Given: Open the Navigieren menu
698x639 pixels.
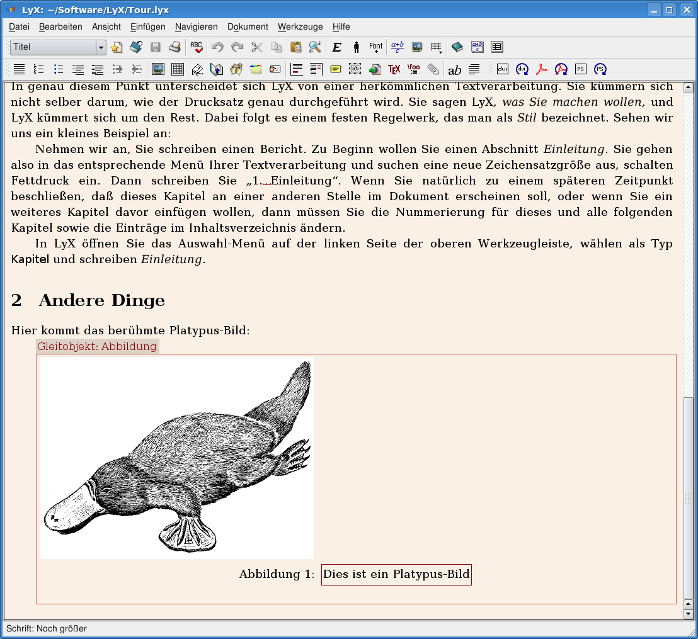Looking at the screenshot, I should [196, 27].
